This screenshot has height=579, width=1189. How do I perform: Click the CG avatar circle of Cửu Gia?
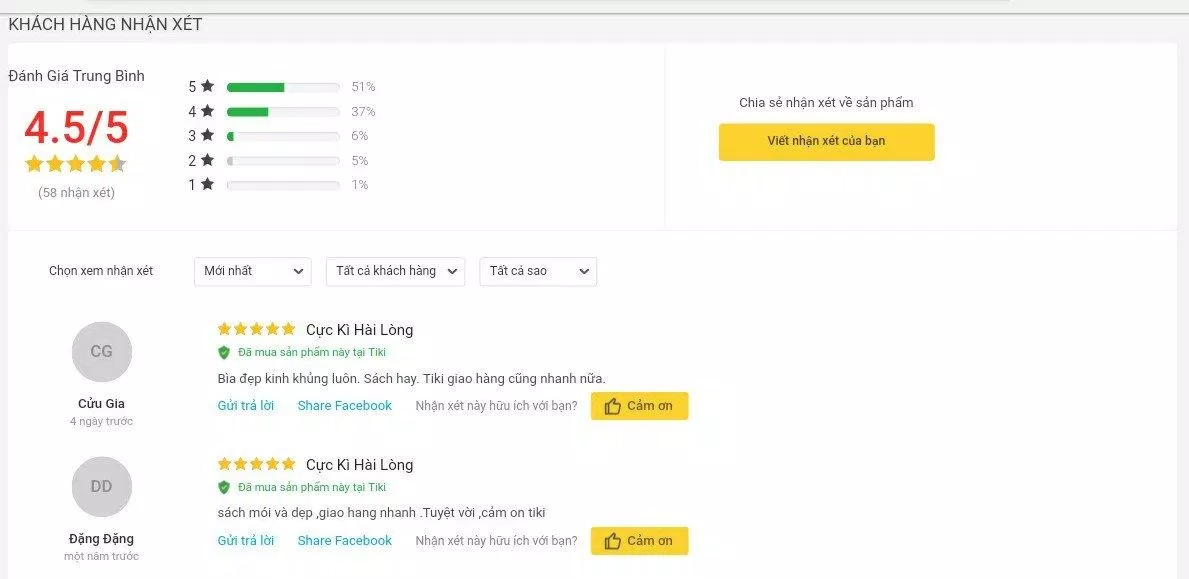click(101, 352)
